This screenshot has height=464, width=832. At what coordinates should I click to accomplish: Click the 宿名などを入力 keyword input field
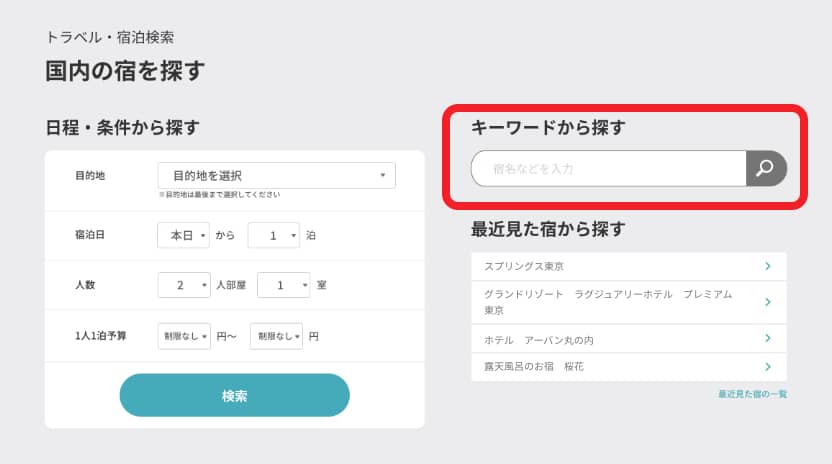tap(610, 169)
